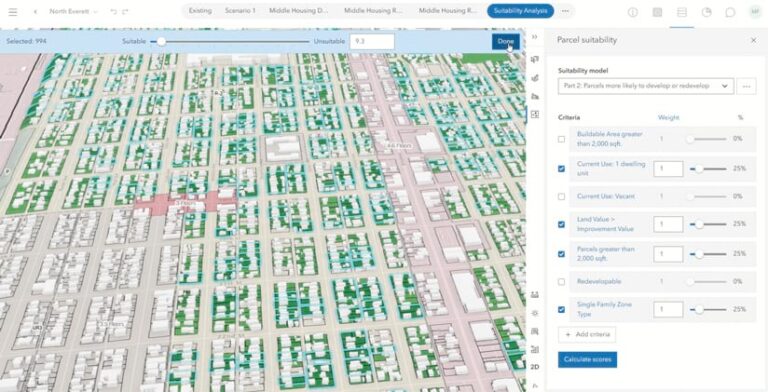Click Calculate scores button
The width and height of the screenshot is (768, 392).
[x=587, y=360]
